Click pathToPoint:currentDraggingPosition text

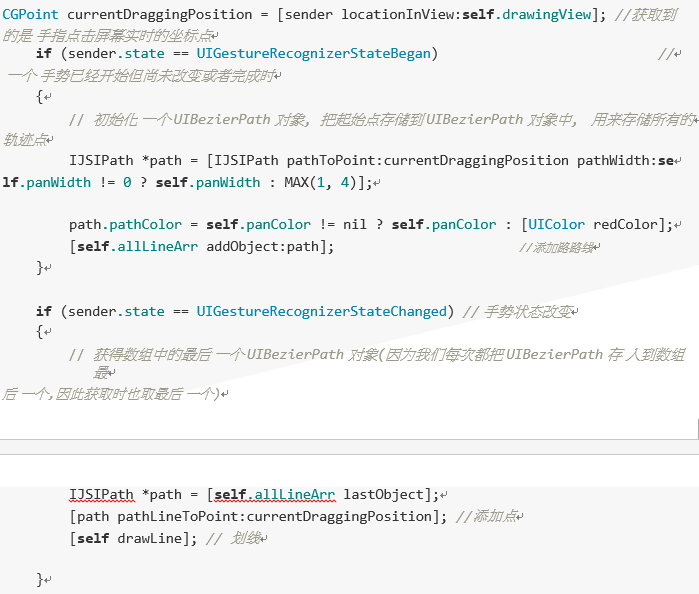(x=428, y=161)
